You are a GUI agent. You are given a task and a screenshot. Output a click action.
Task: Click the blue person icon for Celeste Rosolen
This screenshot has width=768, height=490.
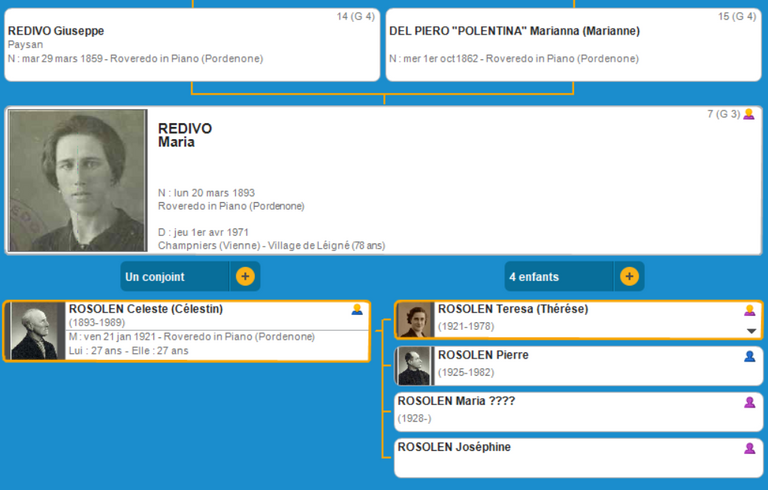(x=357, y=310)
